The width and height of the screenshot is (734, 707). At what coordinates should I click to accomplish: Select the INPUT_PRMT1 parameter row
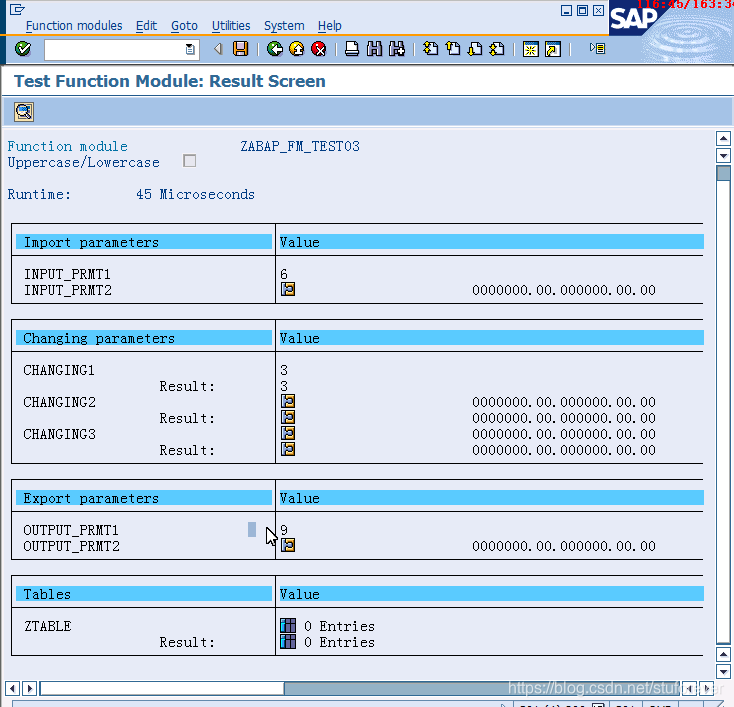pyautogui.click(x=67, y=274)
